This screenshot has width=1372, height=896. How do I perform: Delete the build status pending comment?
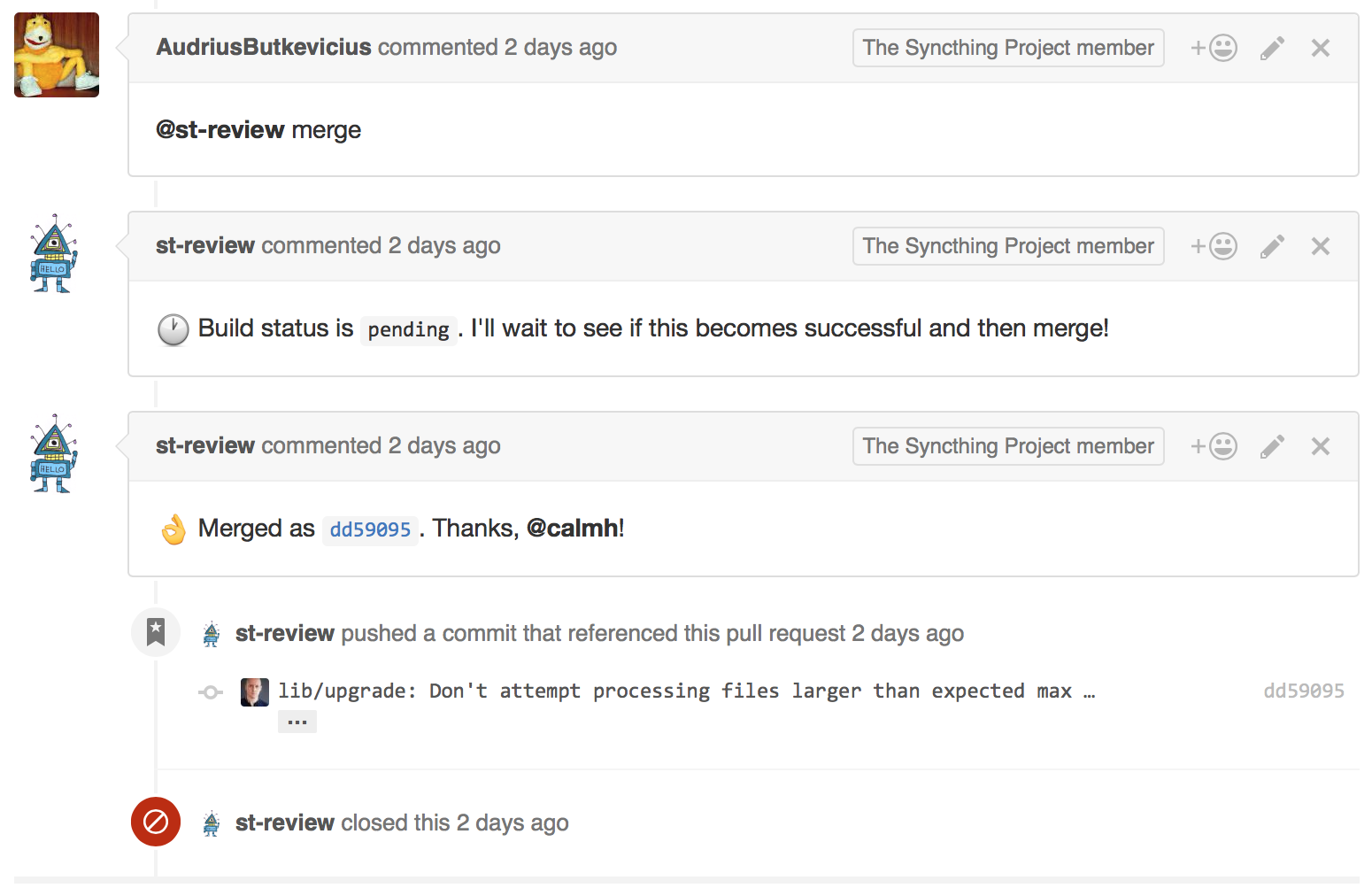[x=1321, y=246]
